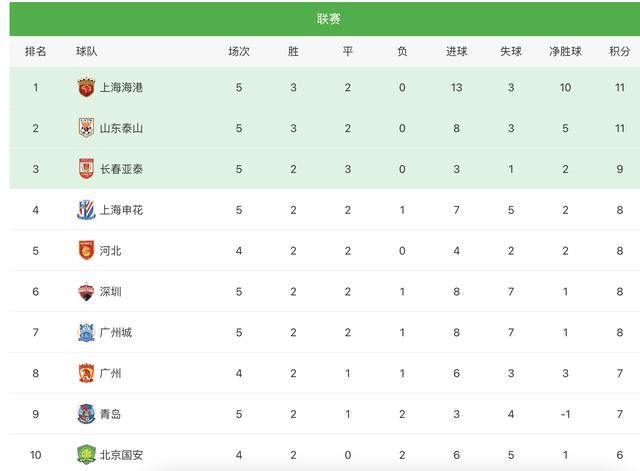
Task: Sort by the 净胜球 column header
Action: click(x=565, y=51)
